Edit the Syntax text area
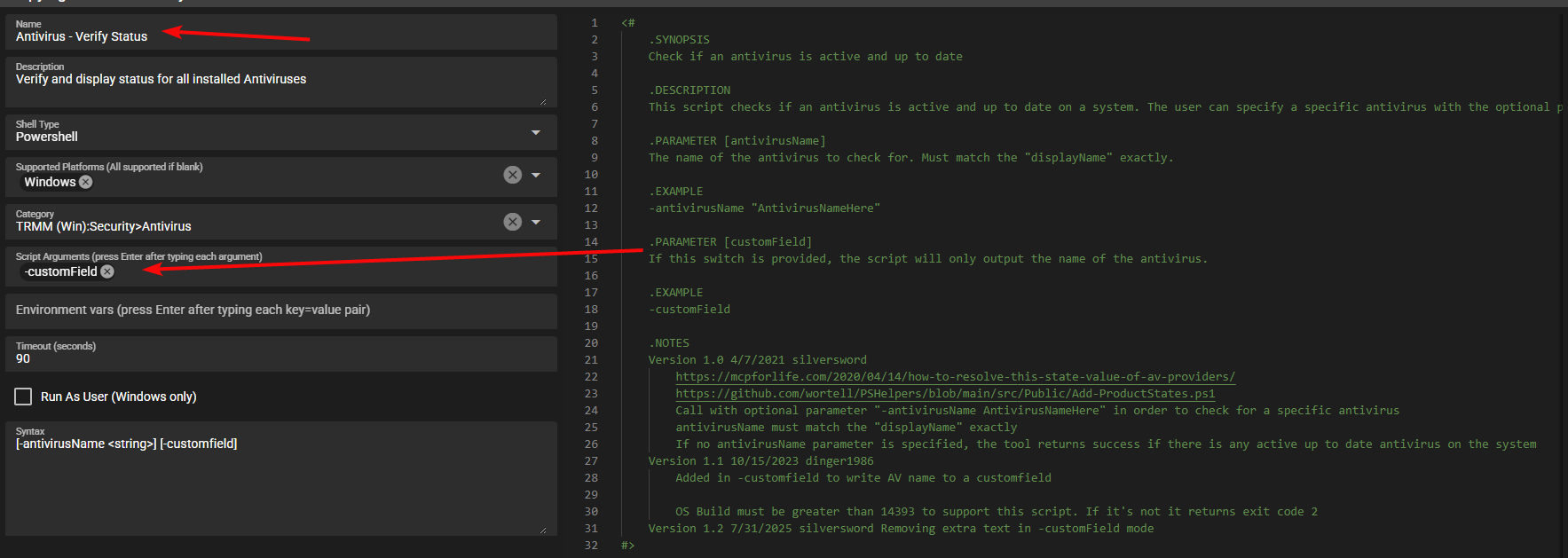Screen dimensions: 1568x558 click(281, 478)
